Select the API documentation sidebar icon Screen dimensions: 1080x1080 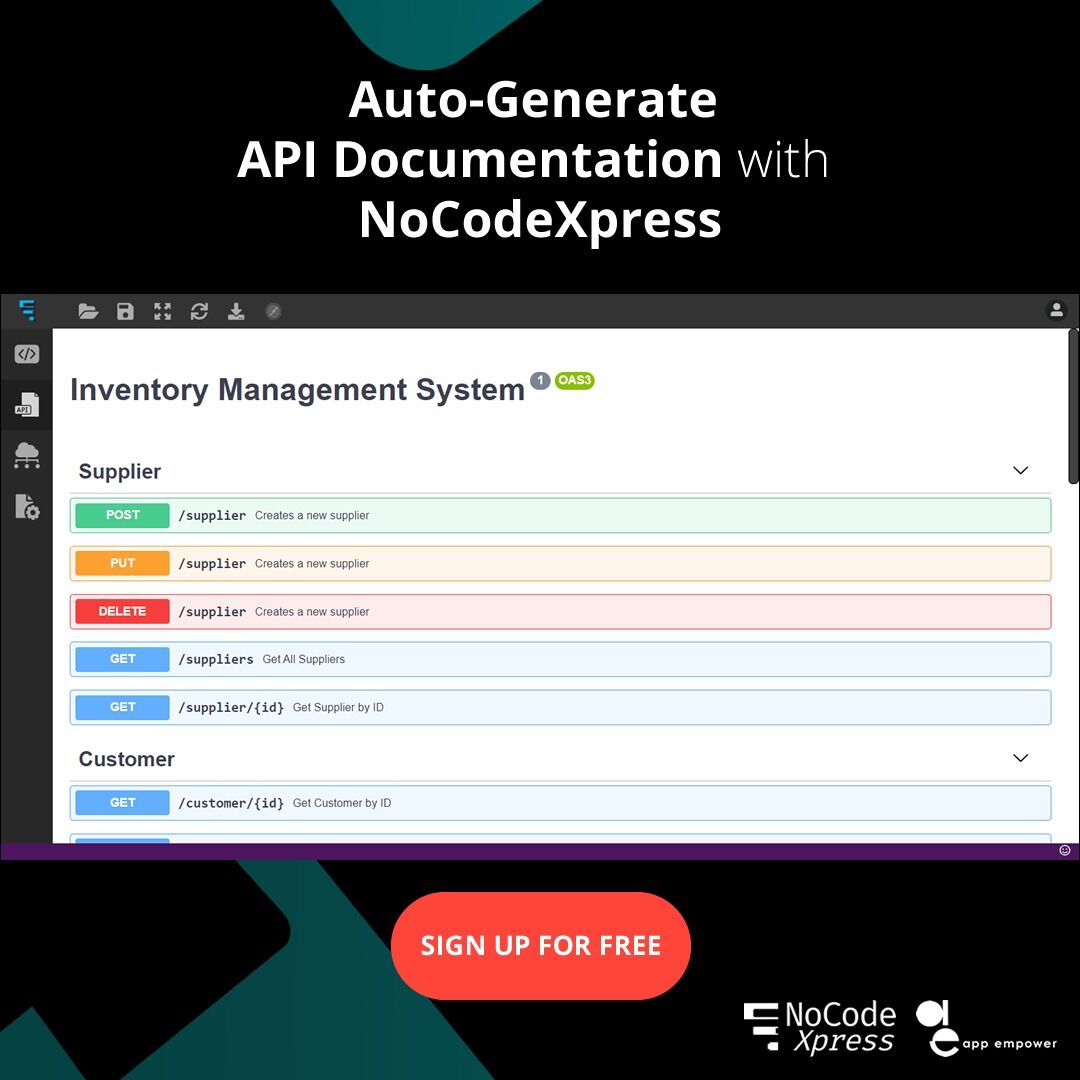click(x=25, y=404)
